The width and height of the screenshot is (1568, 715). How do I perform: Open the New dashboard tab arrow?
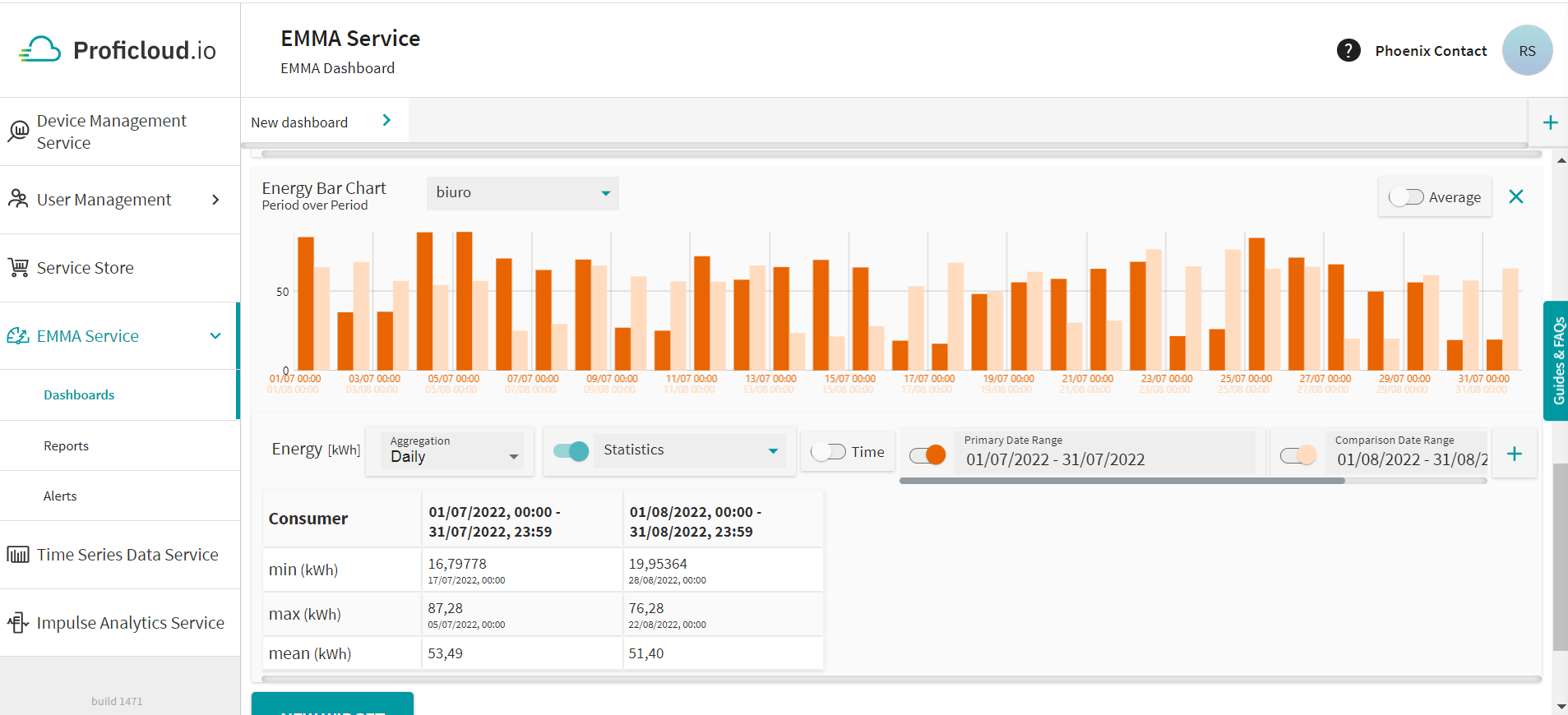(x=386, y=121)
